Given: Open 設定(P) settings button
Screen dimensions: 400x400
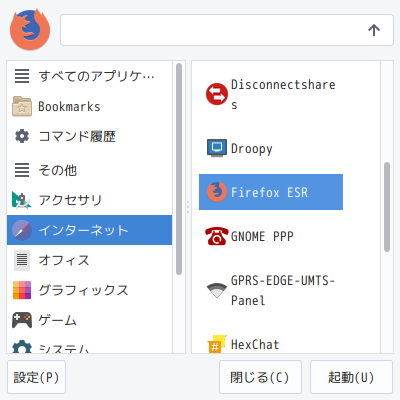Looking at the screenshot, I should 36,377.
